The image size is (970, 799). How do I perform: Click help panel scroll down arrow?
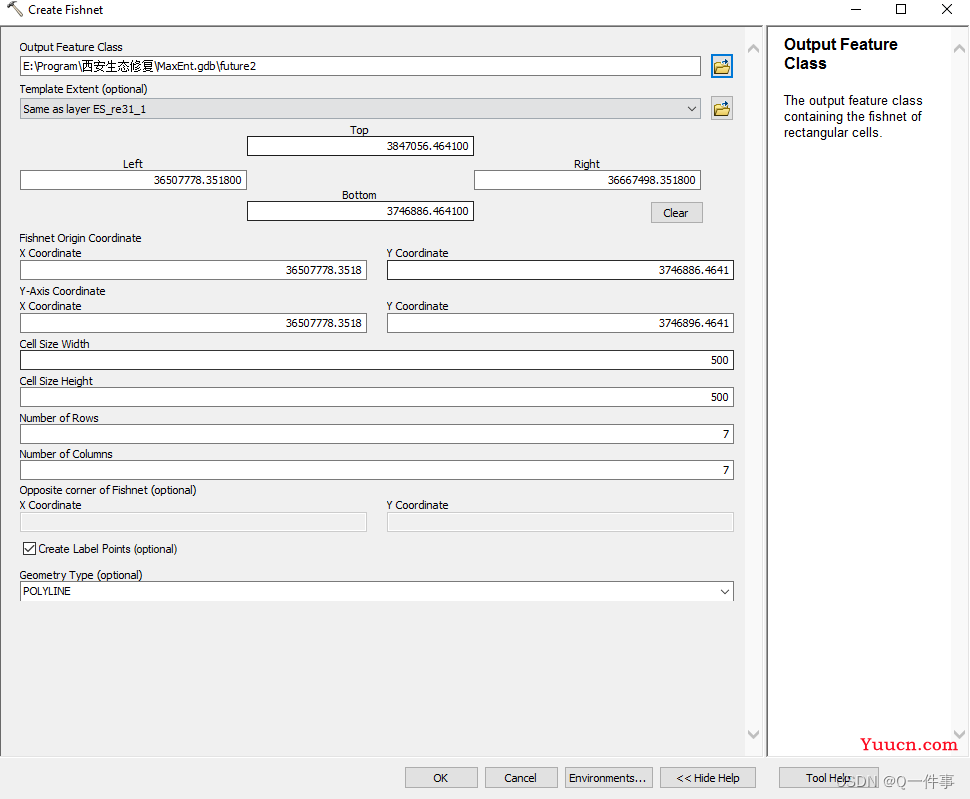pos(959,734)
